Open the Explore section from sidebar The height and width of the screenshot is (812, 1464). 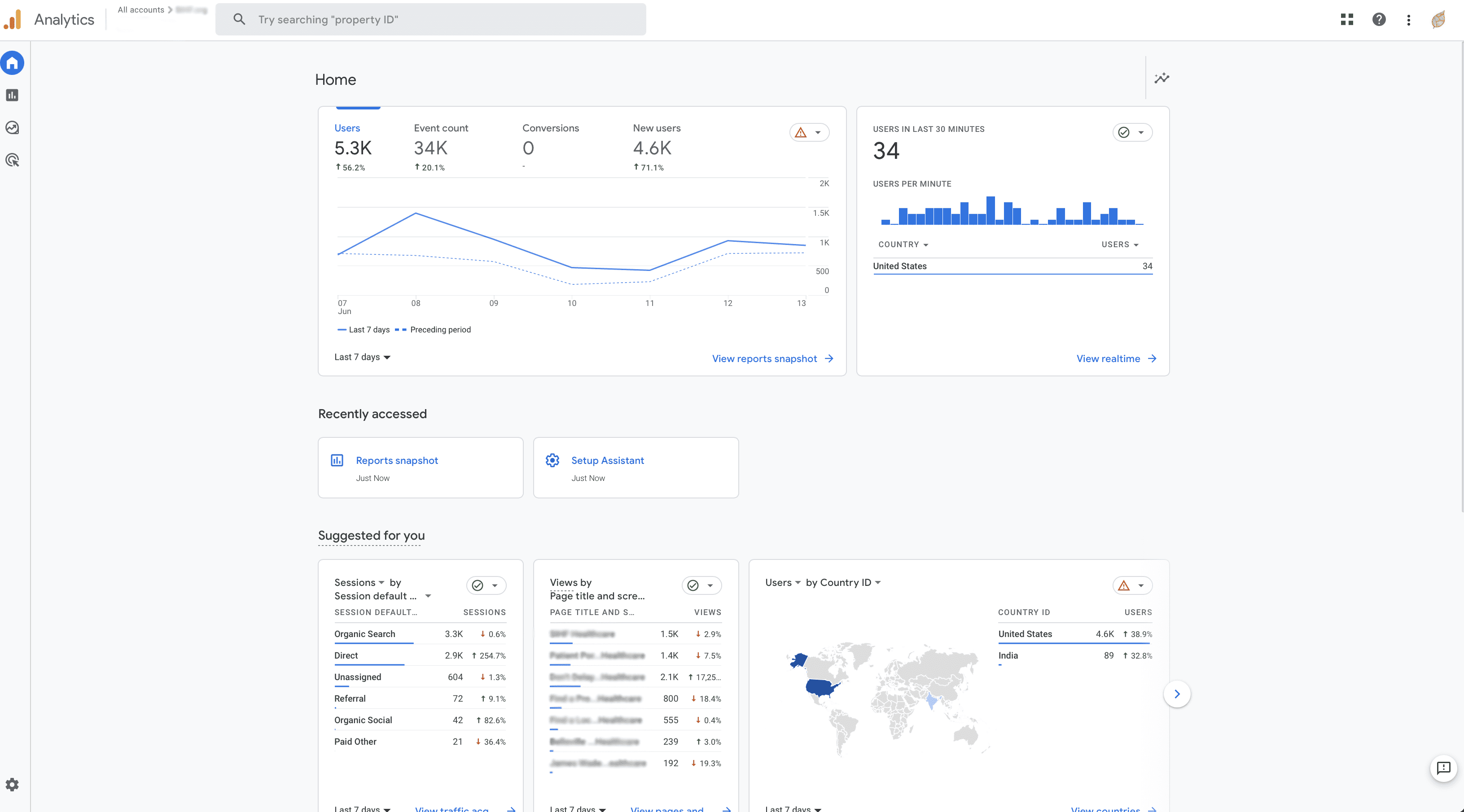pos(12,127)
